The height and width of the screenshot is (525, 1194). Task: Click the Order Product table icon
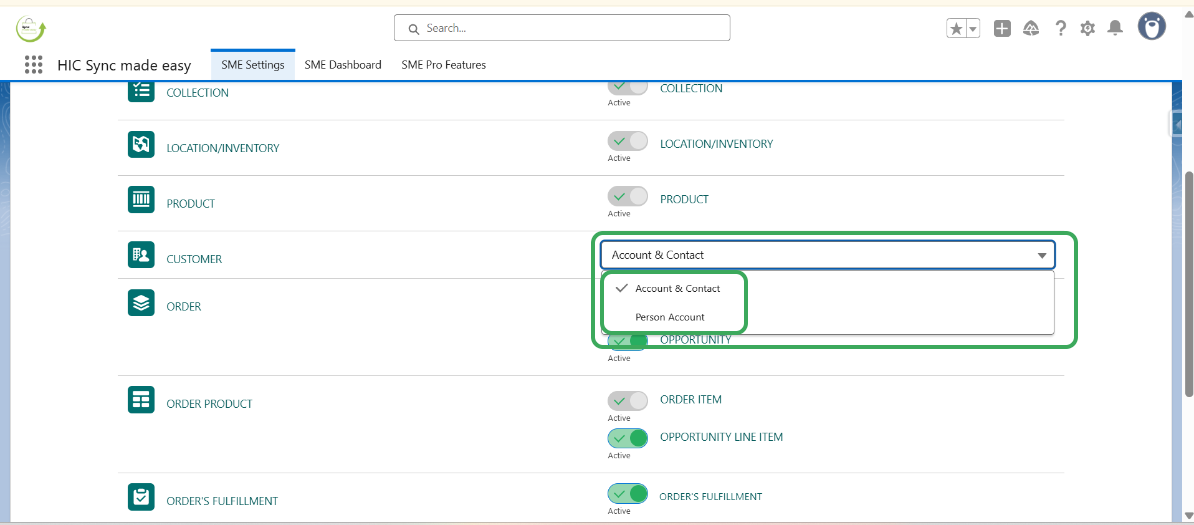[x=141, y=400]
